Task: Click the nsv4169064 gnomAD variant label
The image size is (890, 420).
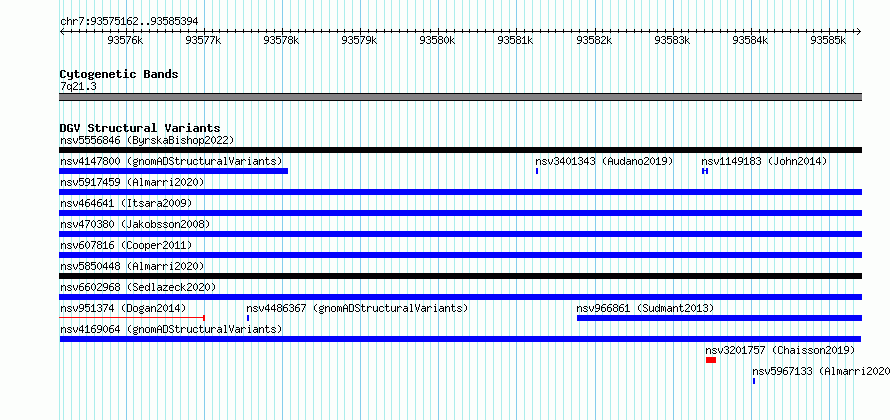Action: coord(171,329)
